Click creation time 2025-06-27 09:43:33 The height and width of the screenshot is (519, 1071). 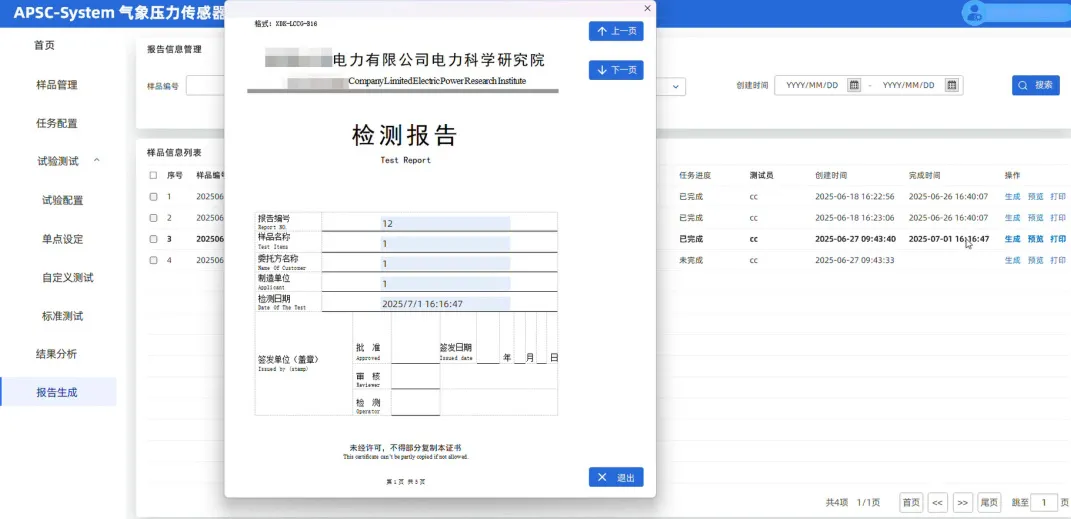[x=854, y=260]
